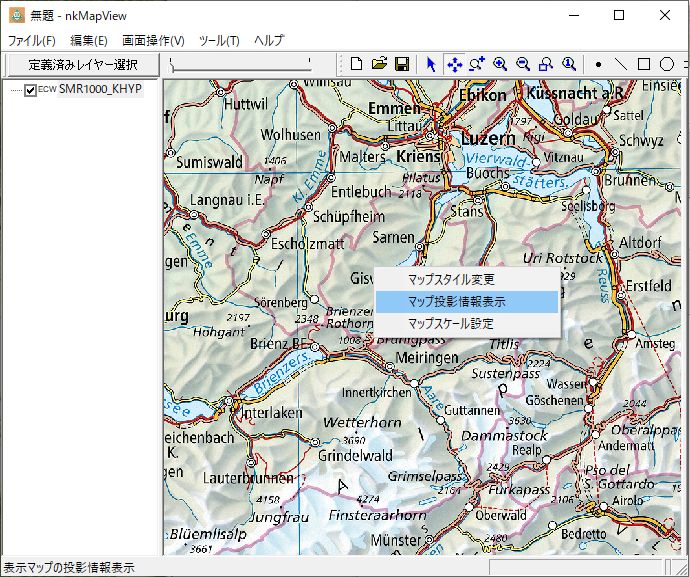
Task: Open the ファイル(F) menu
Action: pos(32,41)
